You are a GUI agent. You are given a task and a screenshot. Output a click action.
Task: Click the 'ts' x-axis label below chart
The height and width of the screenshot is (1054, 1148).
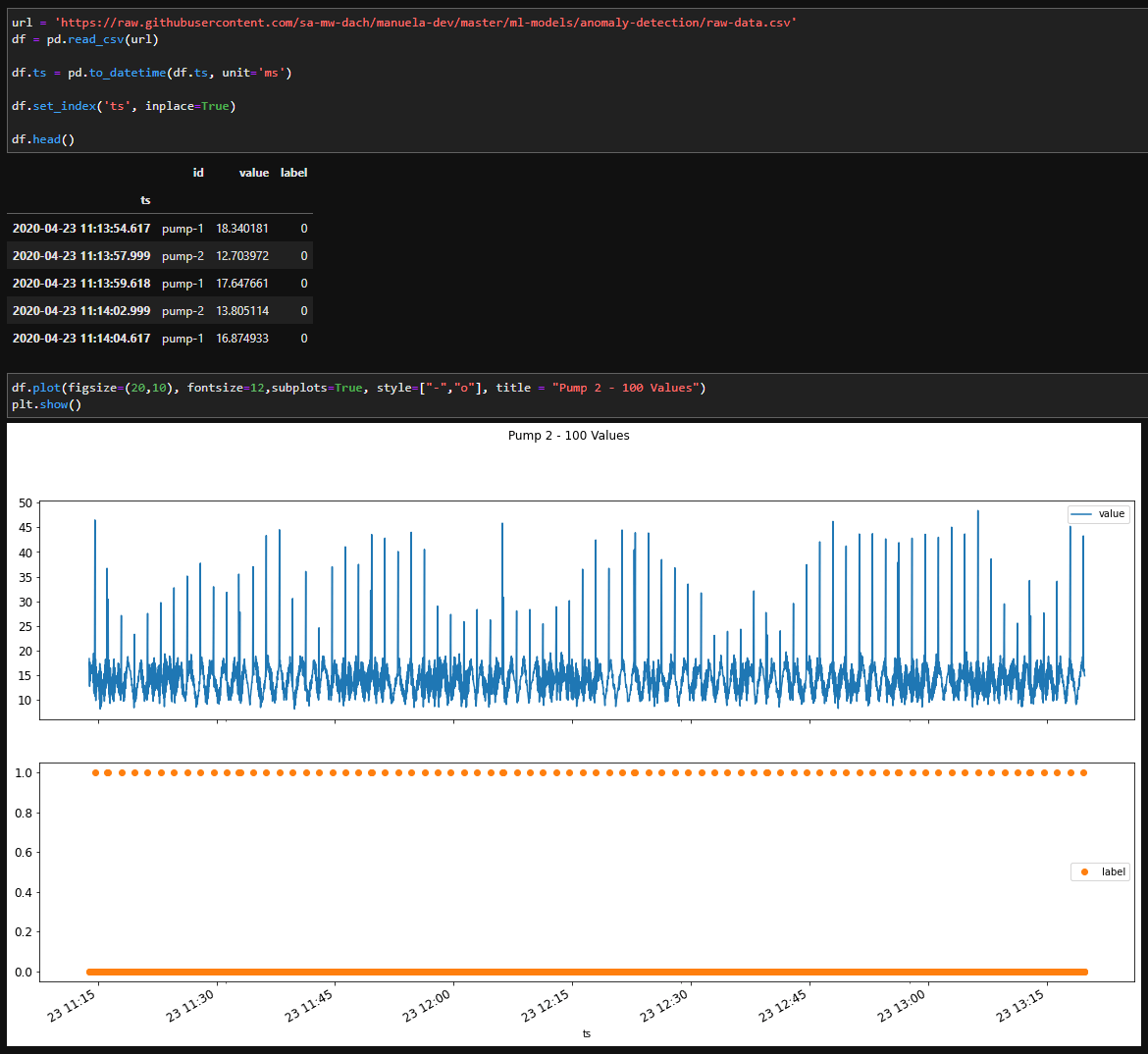pos(587,1033)
